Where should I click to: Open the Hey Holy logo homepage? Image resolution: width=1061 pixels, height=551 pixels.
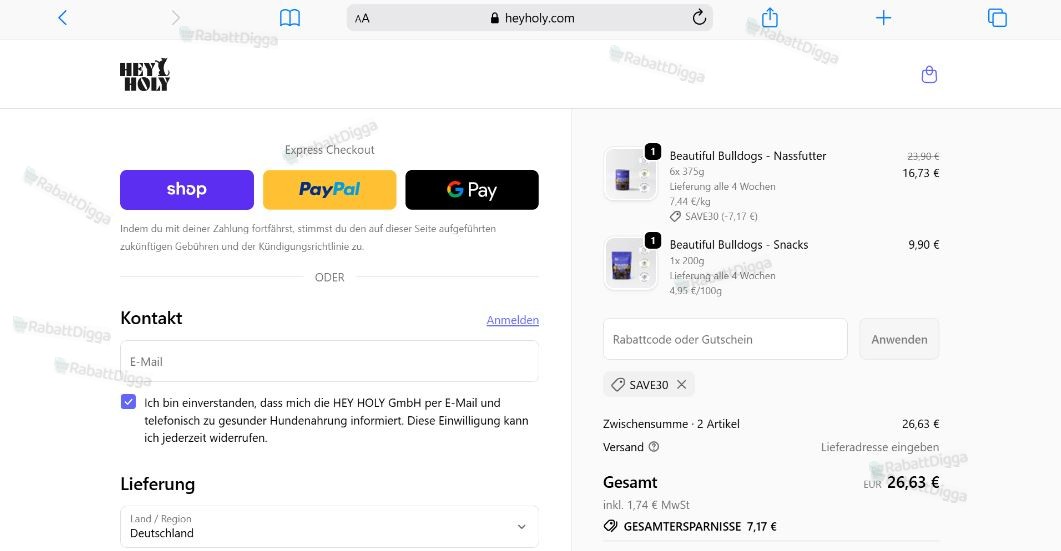145,74
